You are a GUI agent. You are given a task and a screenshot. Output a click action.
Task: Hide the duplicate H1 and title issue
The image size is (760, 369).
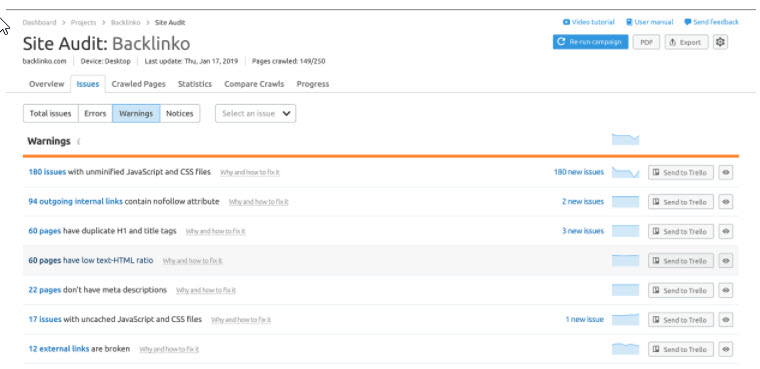(726, 231)
